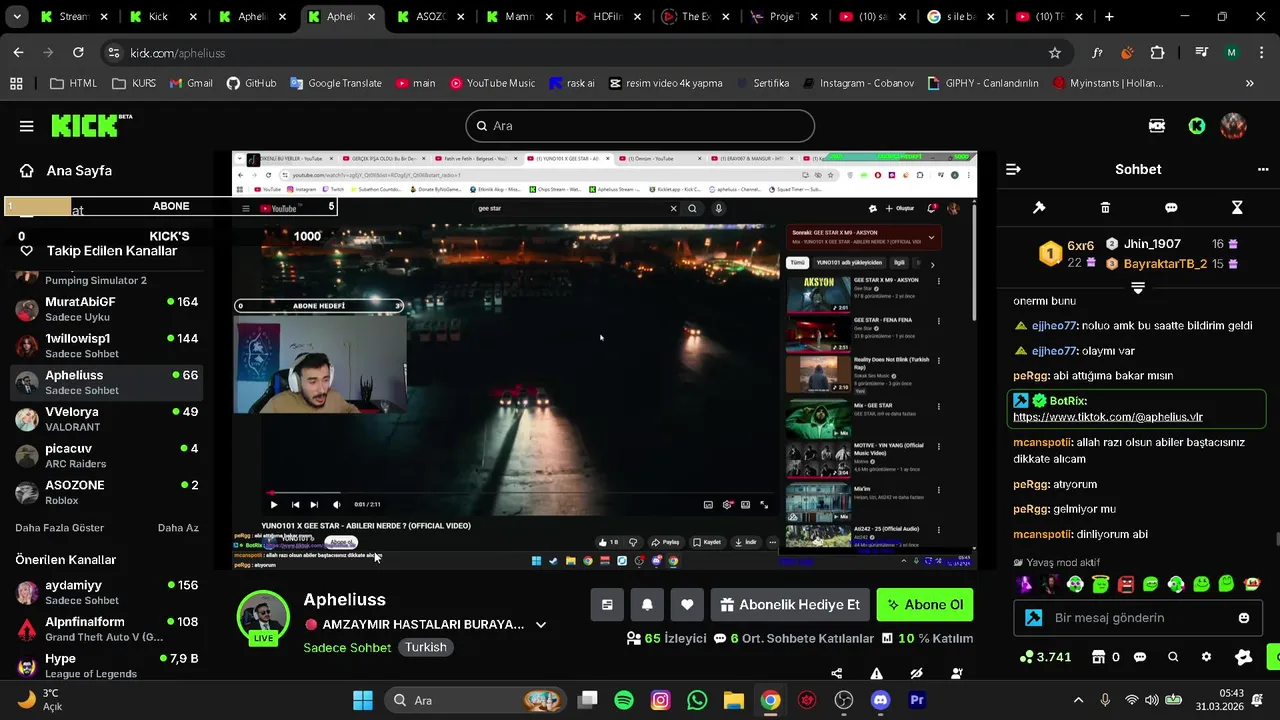This screenshot has height=720, width=1280.
Task: Click the moderator user-key icon
Action: click(957, 674)
